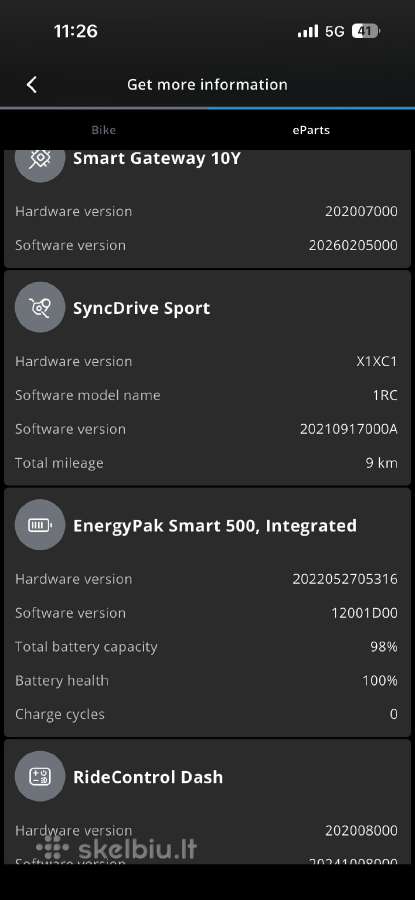Tap the Smart Gateway 10Y icon

point(40,159)
